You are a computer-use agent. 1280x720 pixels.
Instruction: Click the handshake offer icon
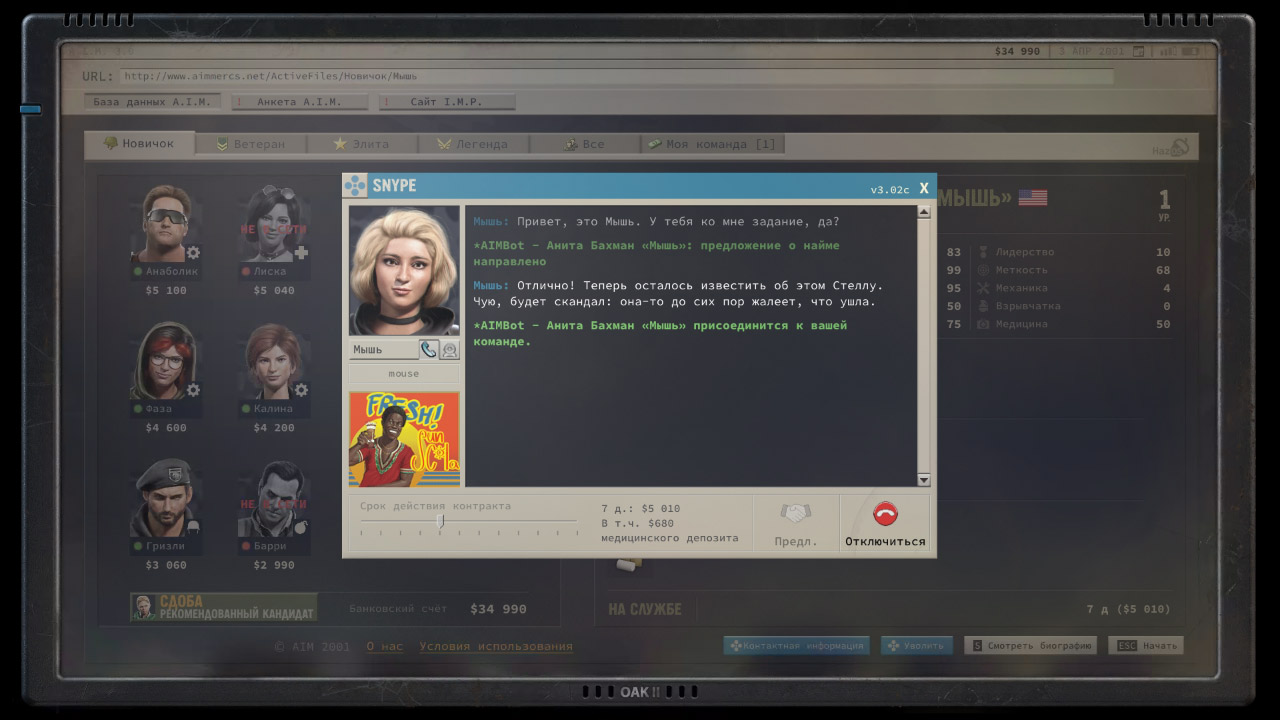796,514
